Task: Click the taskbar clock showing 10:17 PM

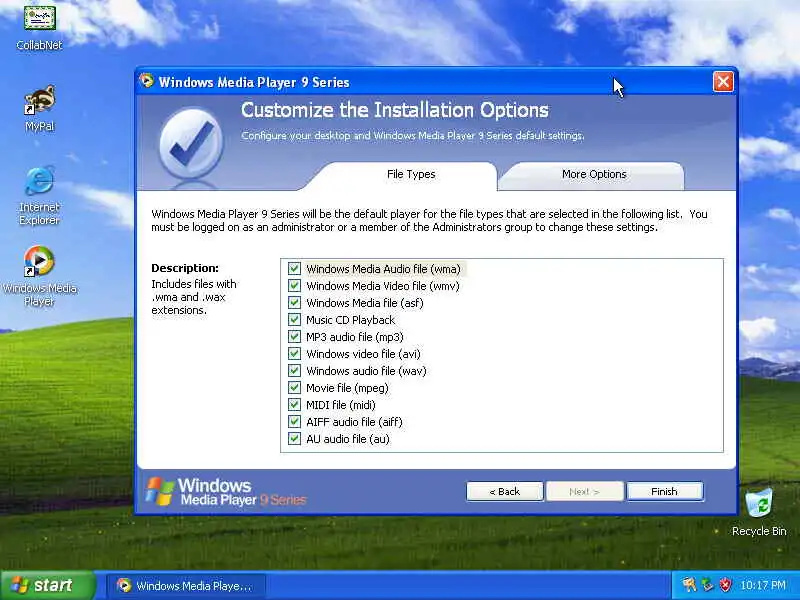Action: click(762, 585)
